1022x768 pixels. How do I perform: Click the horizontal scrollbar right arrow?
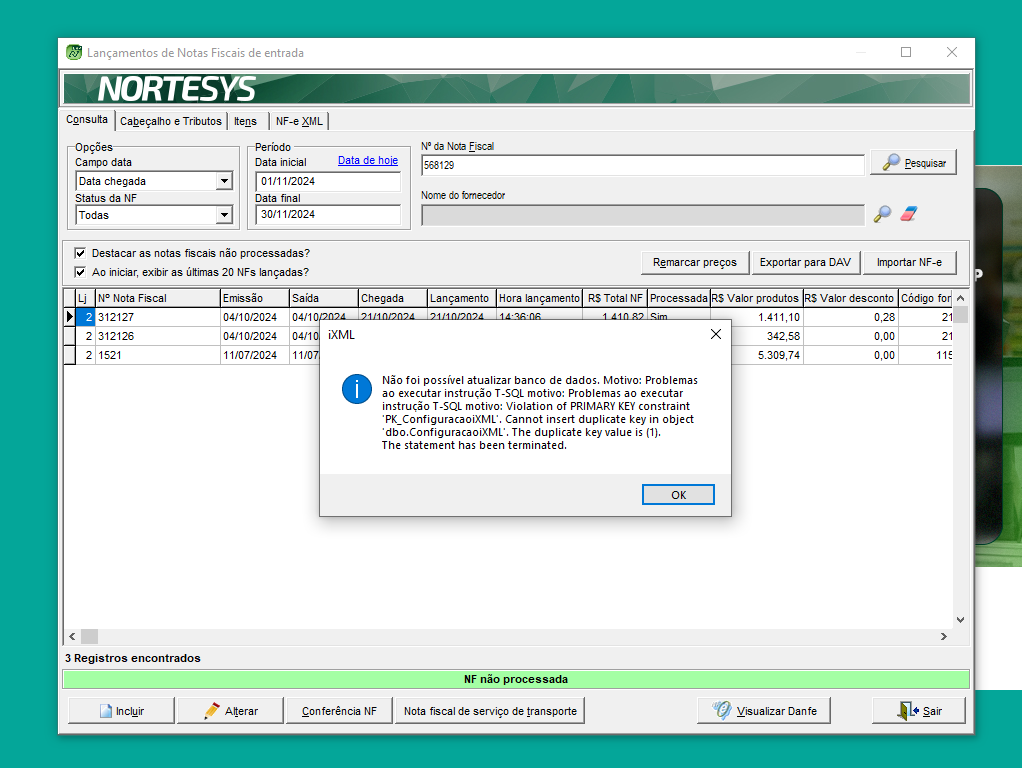click(x=943, y=637)
